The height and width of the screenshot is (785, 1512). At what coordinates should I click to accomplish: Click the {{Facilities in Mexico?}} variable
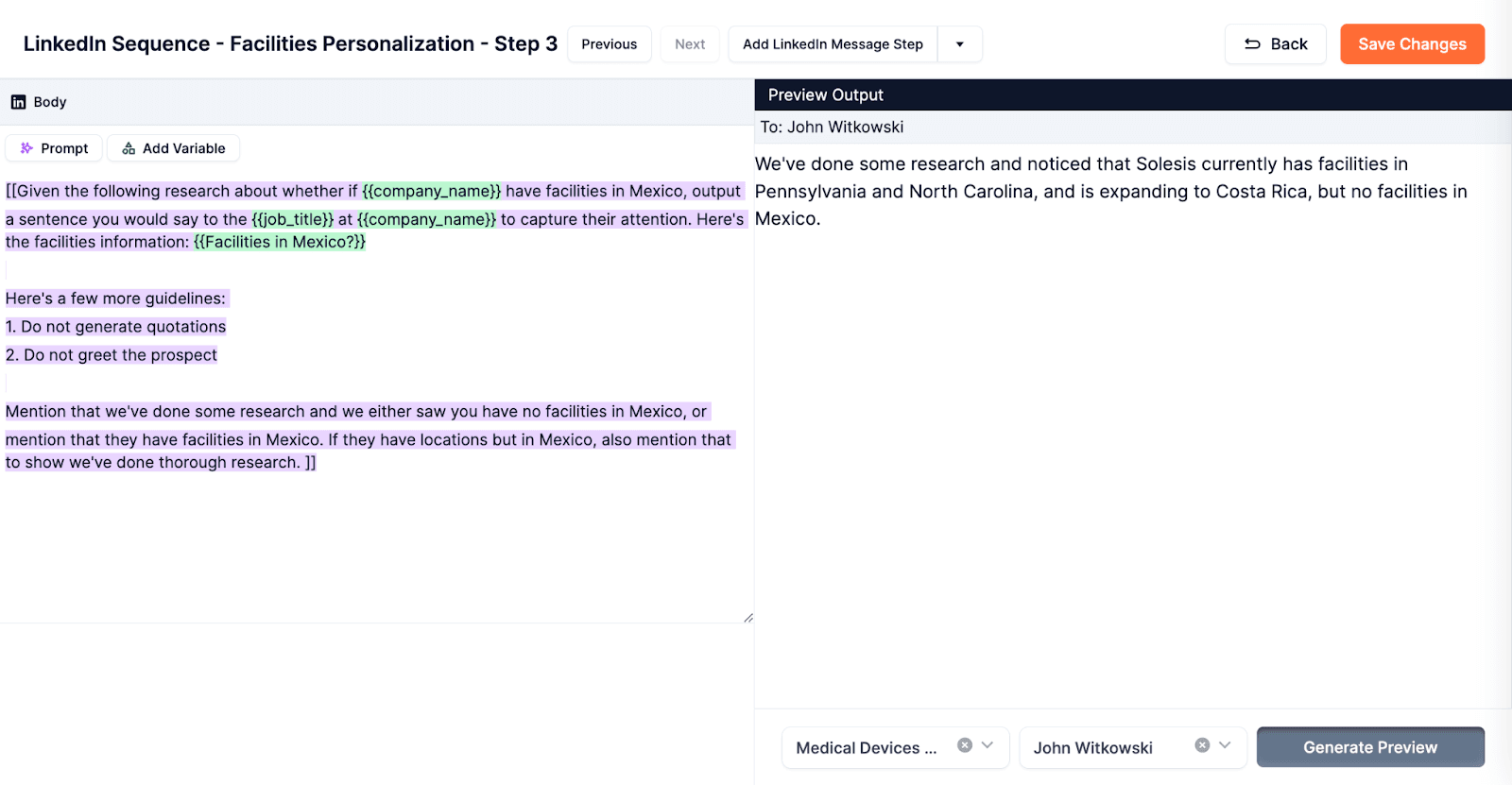[280, 242]
